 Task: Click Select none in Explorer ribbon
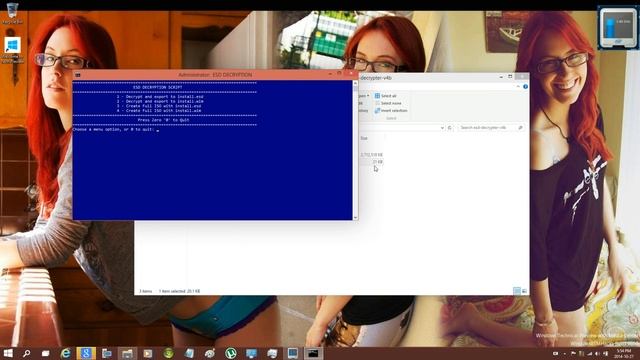coord(388,103)
